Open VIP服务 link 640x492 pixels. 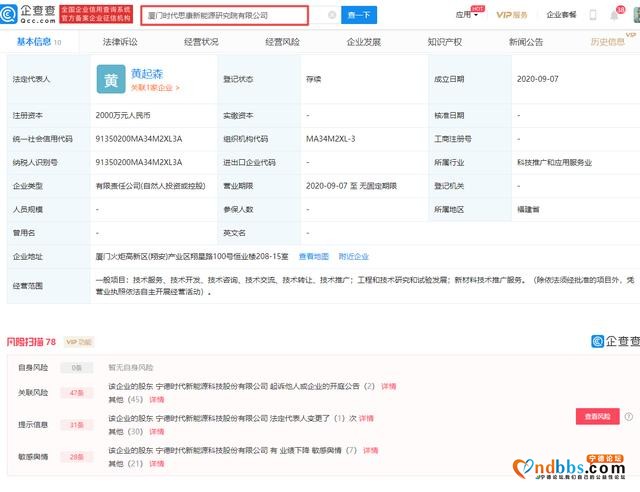point(512,15)
